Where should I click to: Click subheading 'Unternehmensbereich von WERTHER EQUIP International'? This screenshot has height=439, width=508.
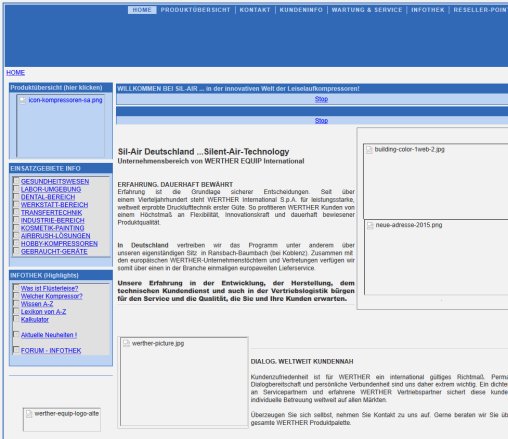coord(211,161)
